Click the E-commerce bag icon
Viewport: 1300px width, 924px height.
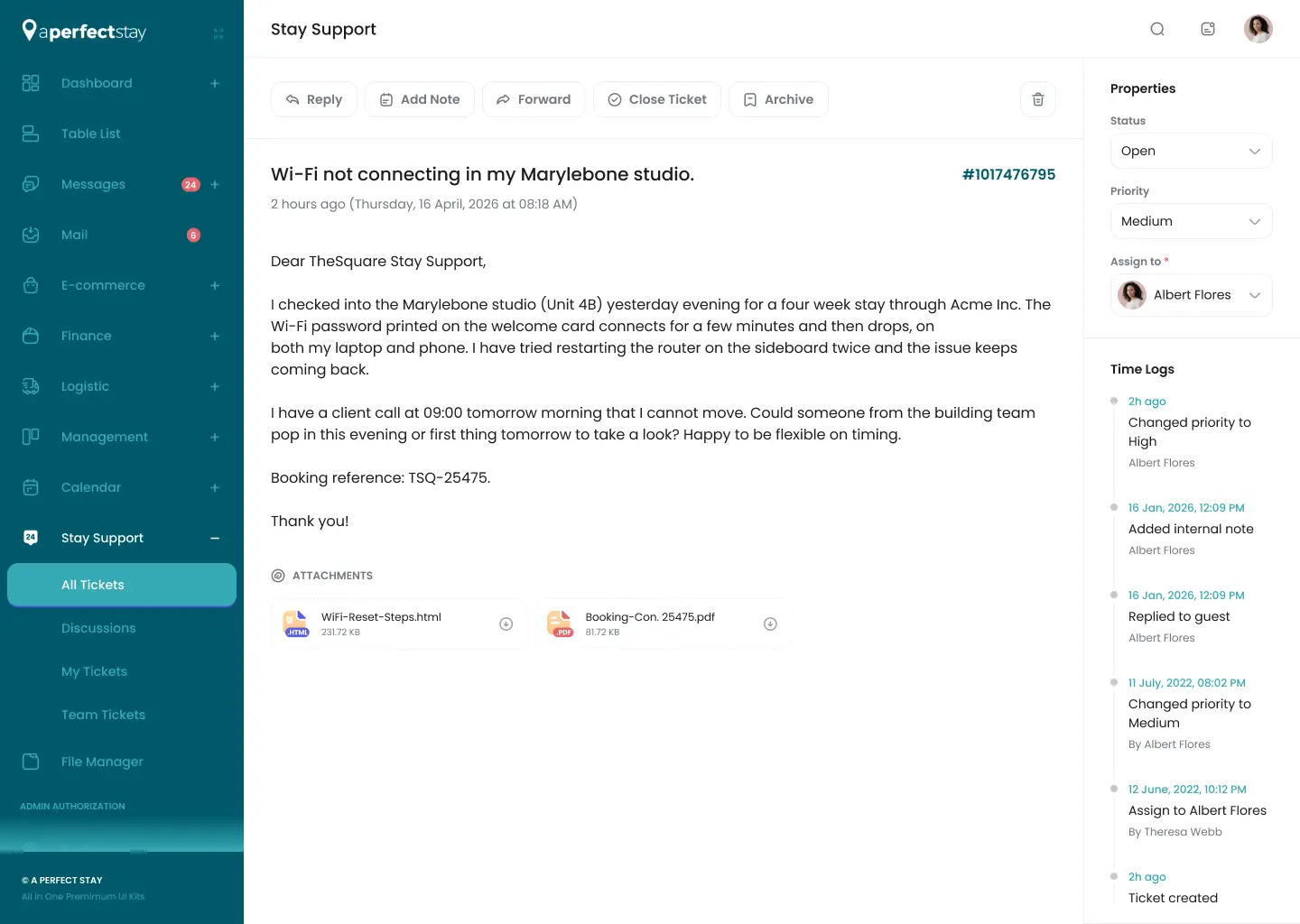click(x=31, y=285)
